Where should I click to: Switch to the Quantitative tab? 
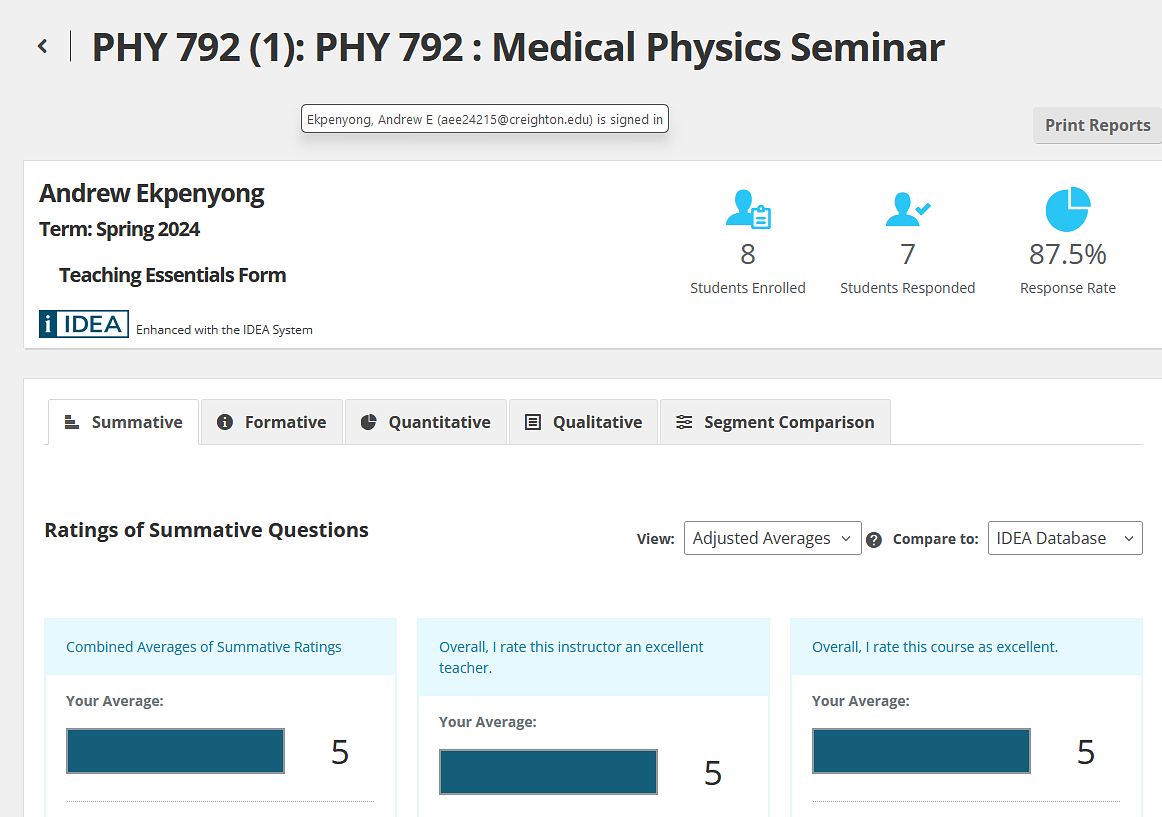(426, 422)
